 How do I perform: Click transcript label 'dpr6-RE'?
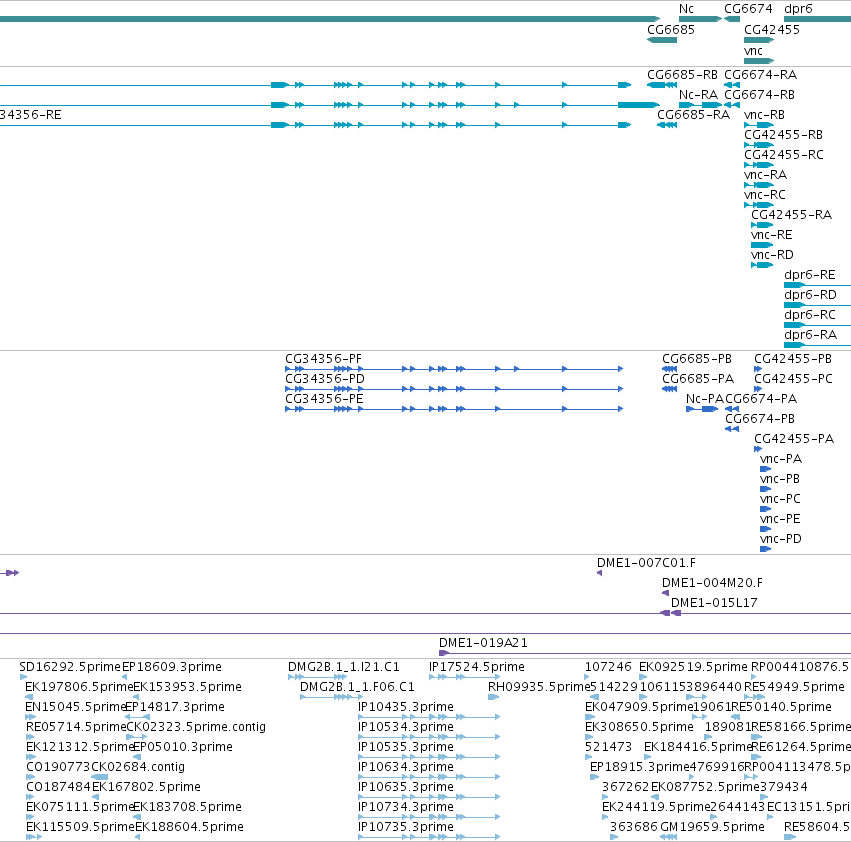[x=810, y=275]
